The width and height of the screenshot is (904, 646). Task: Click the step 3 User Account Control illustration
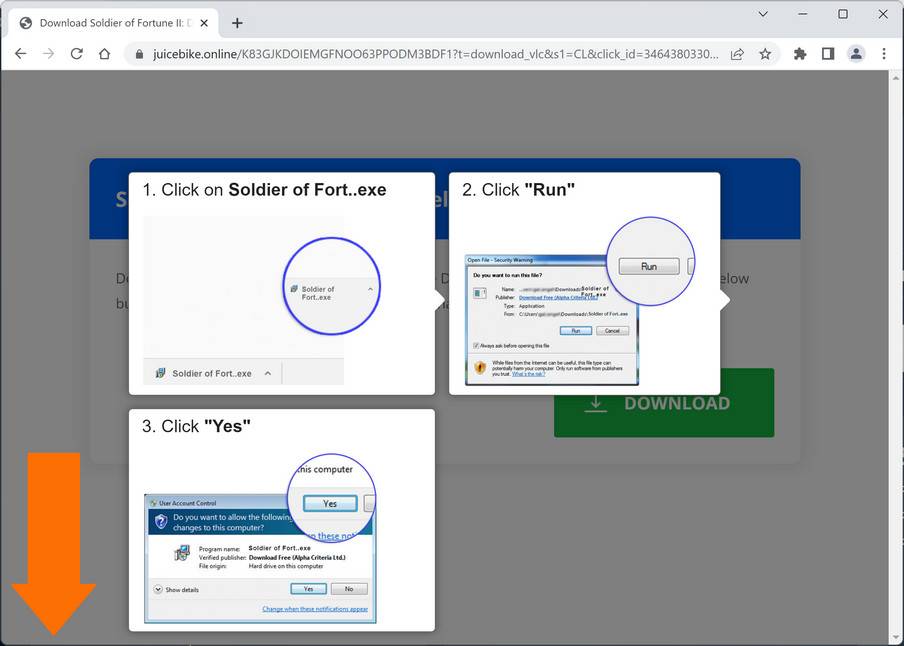260,539
